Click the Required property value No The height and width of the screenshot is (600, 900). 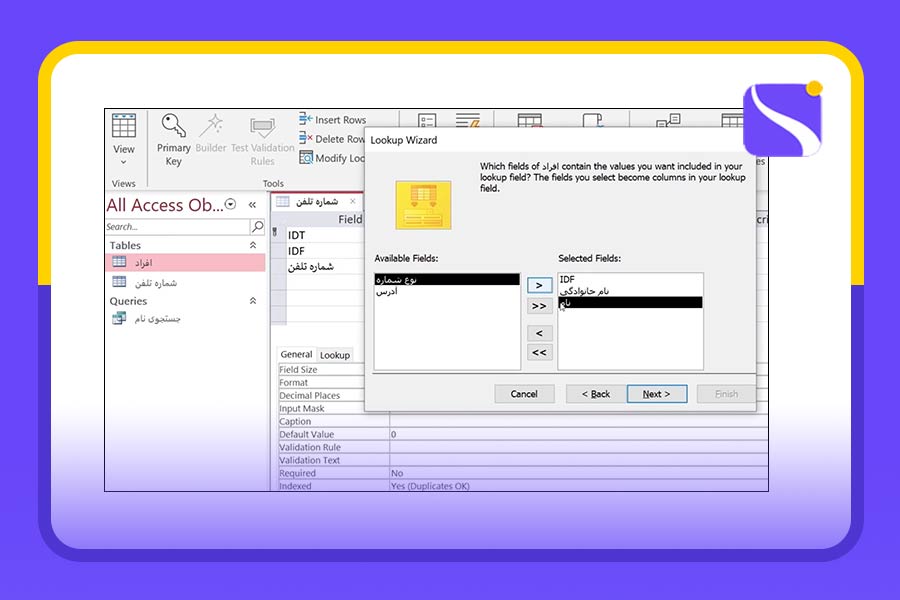click(x=579, y=473)
